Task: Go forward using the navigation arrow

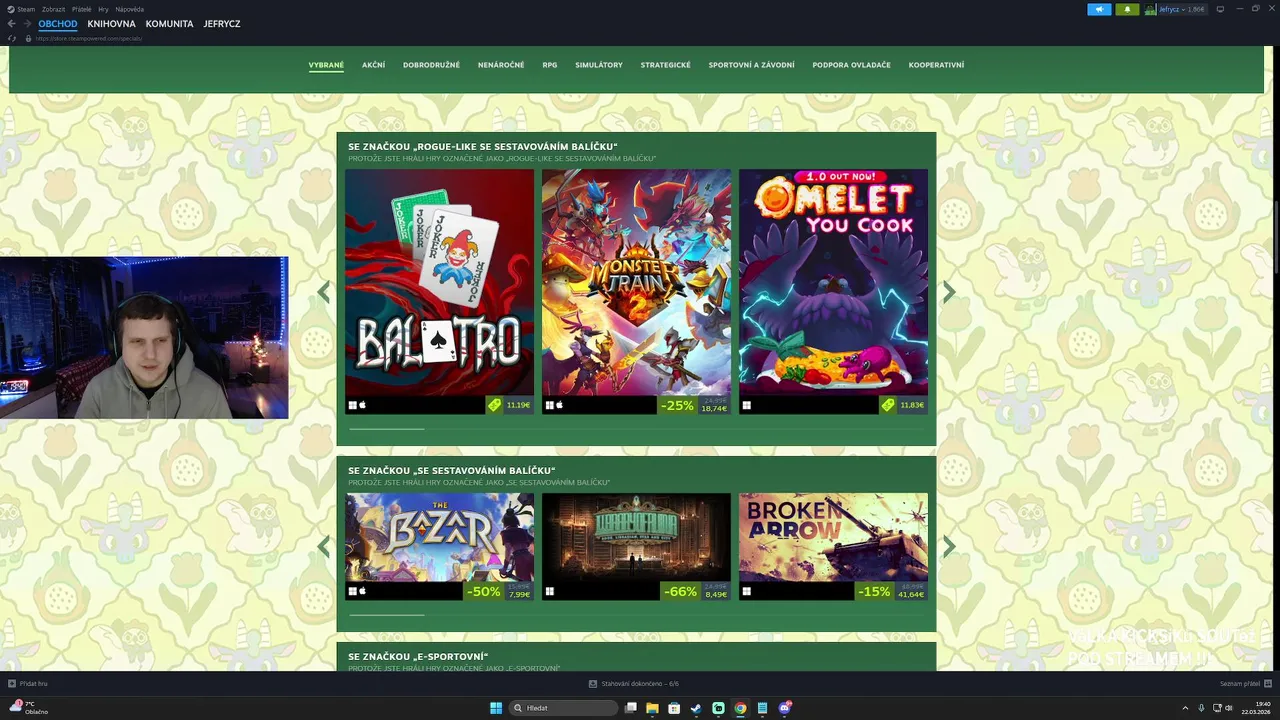Action: coord(27,24)
